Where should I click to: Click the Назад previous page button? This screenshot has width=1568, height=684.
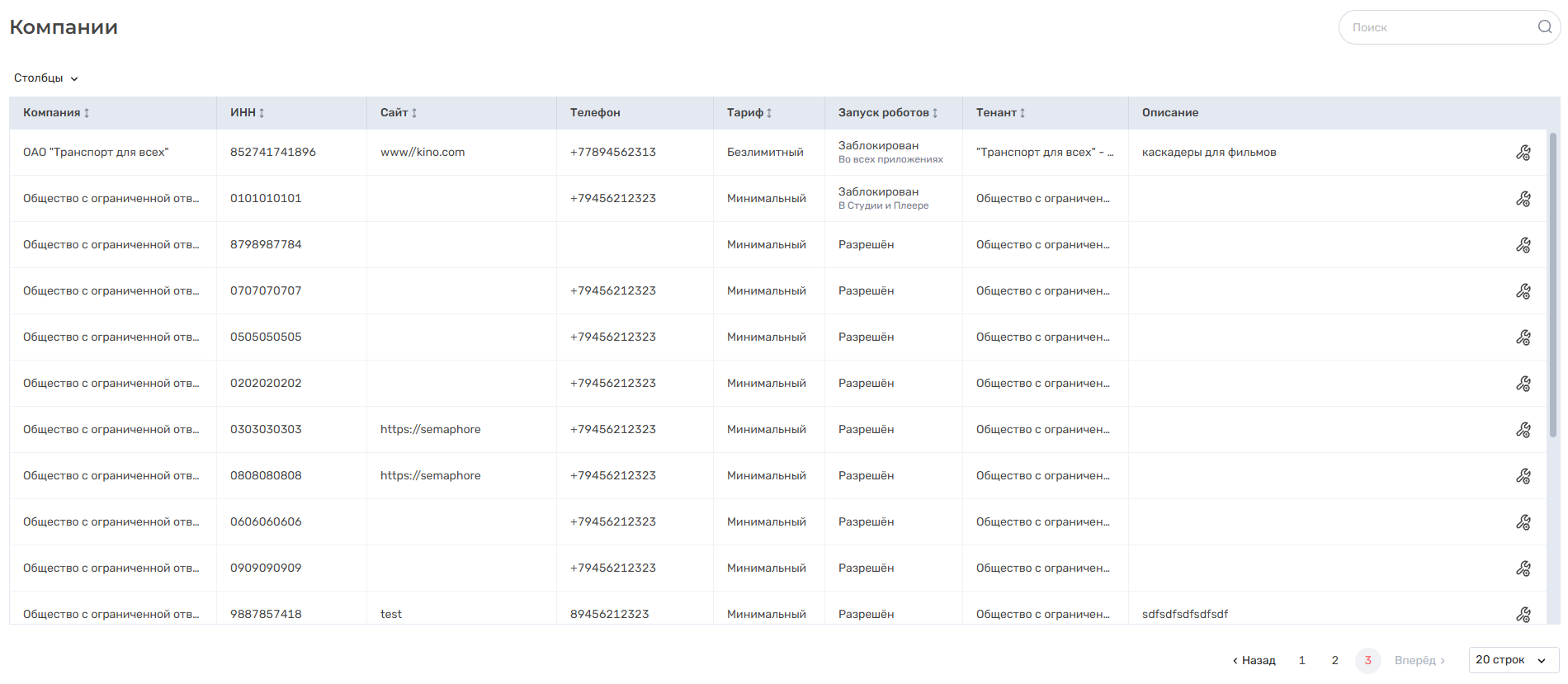(x=1254, y=660)
